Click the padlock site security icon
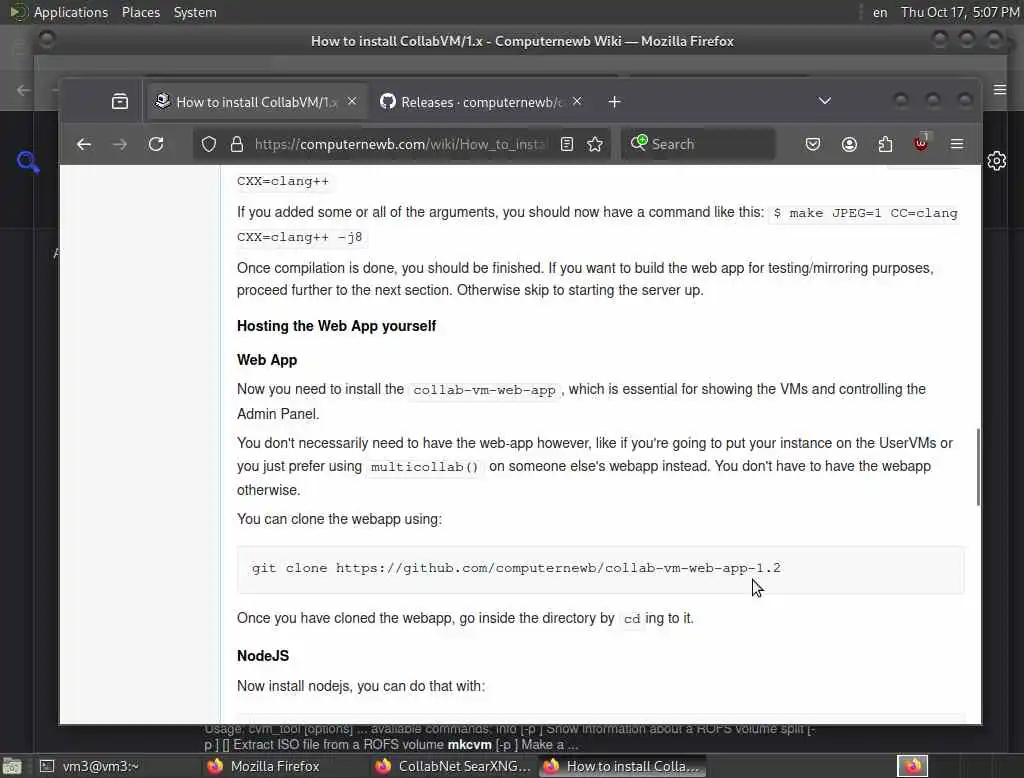This screenshot has height=778, width=1024. [x=236, y=144]
